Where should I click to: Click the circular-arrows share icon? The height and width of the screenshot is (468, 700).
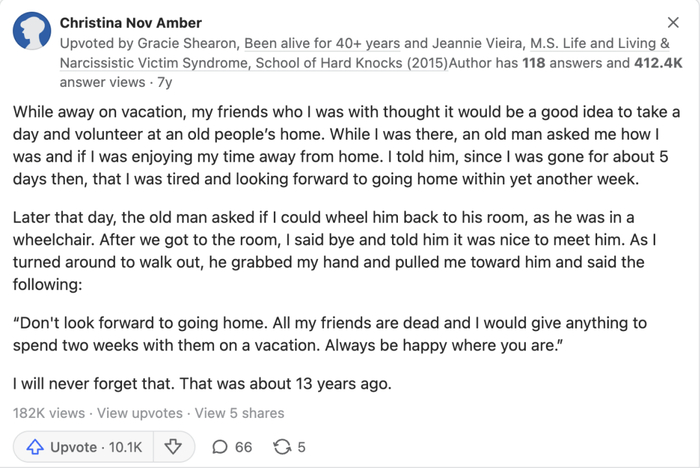pos(282,447)
